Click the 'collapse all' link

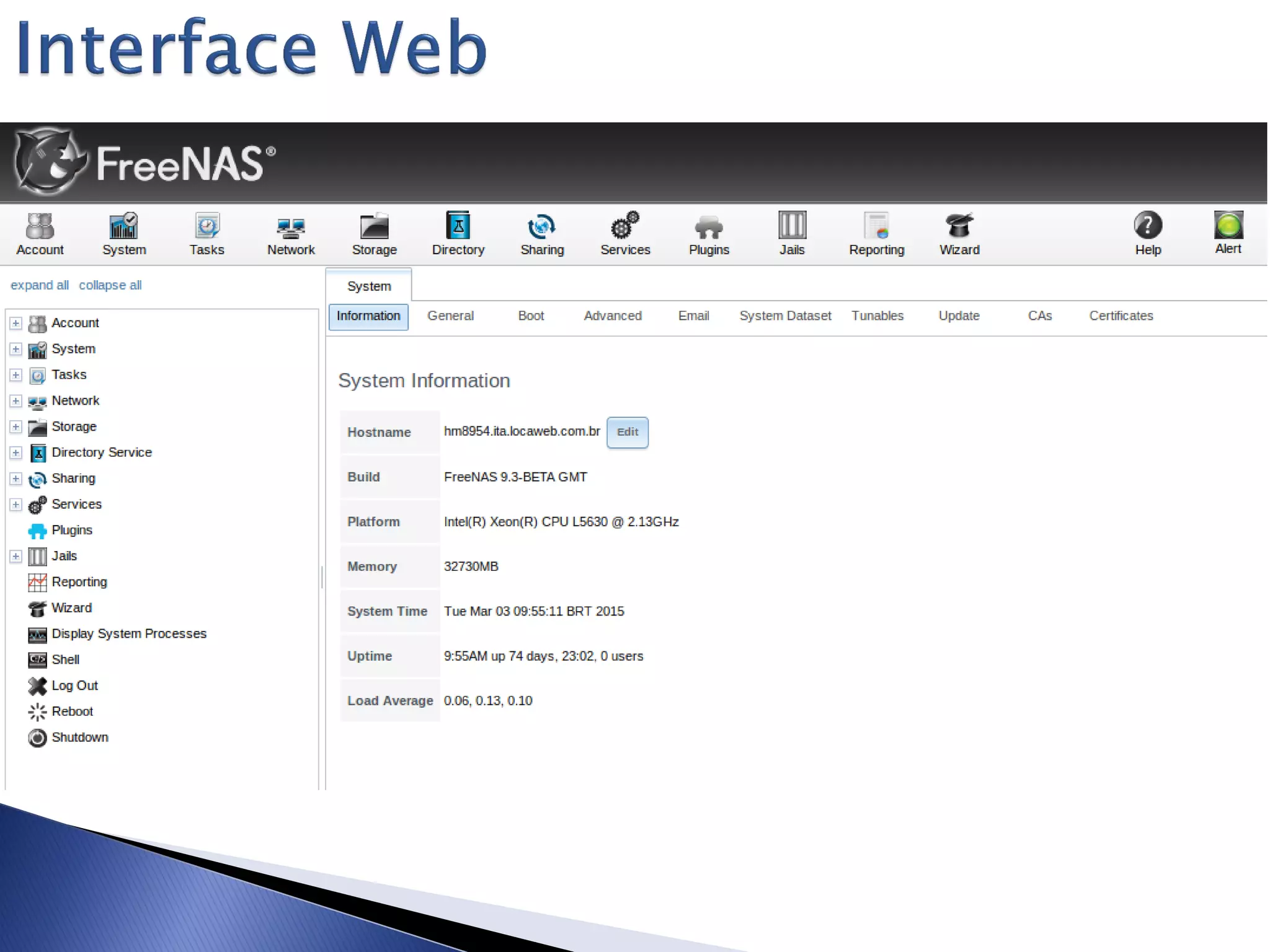point(110,285)
